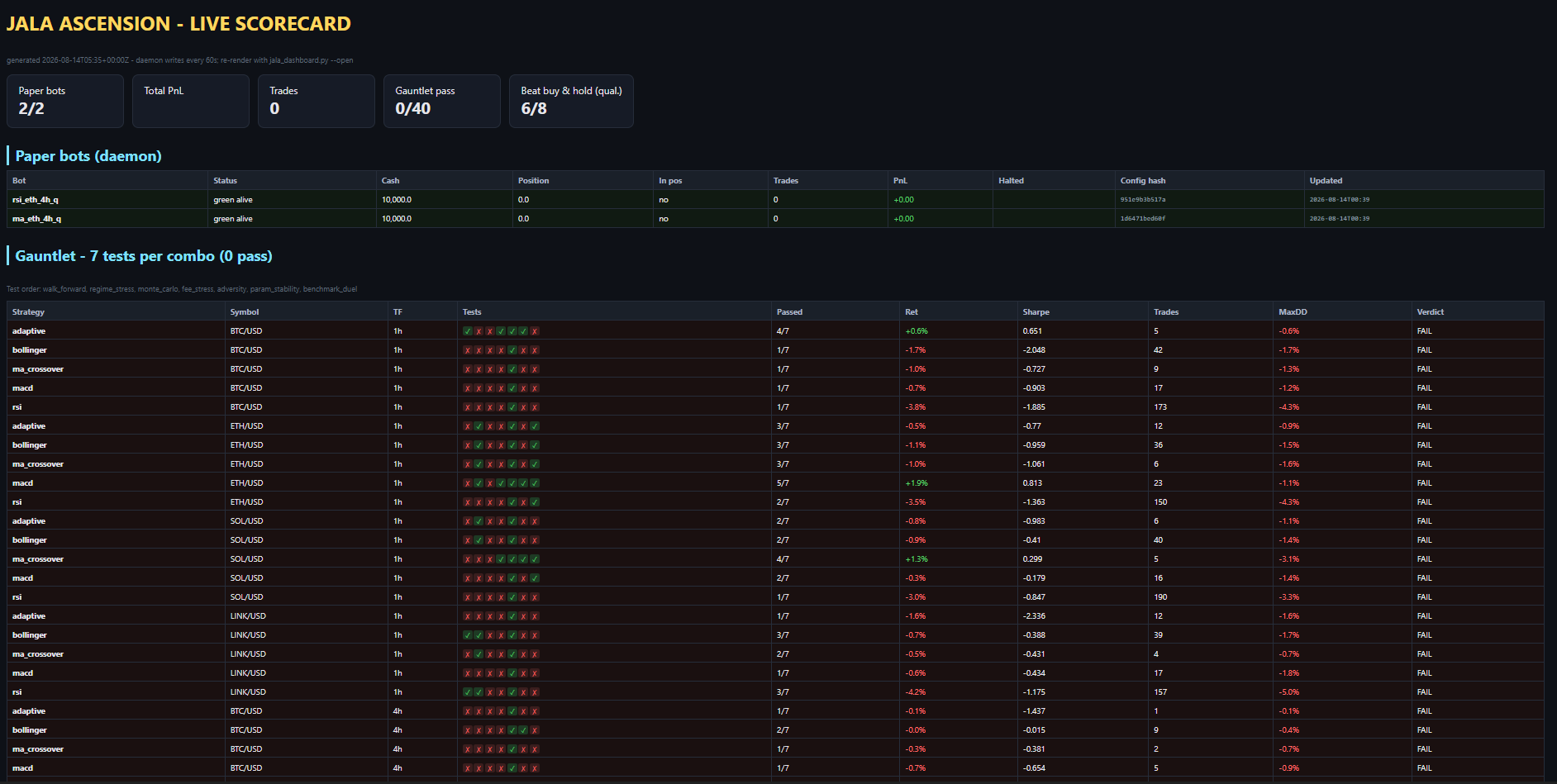This screenshot has width=1557, height=784.
Task: Click the Trades value 190
Action: [x=1160, y=596]
